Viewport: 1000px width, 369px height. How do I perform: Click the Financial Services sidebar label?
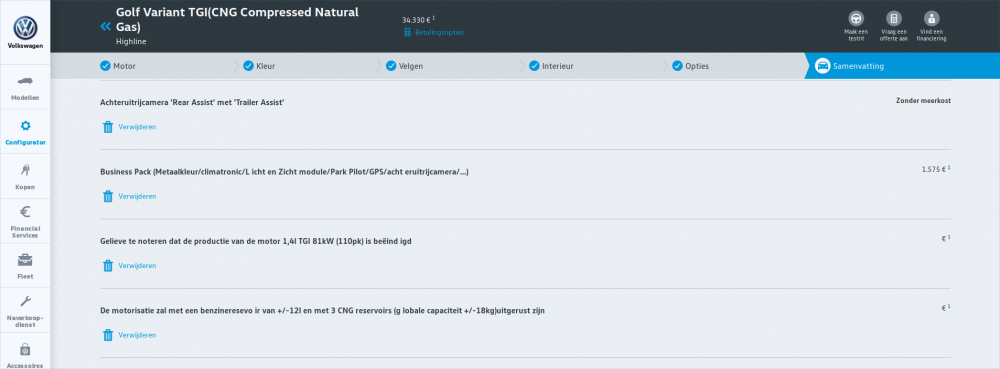[x=26, y=232]
